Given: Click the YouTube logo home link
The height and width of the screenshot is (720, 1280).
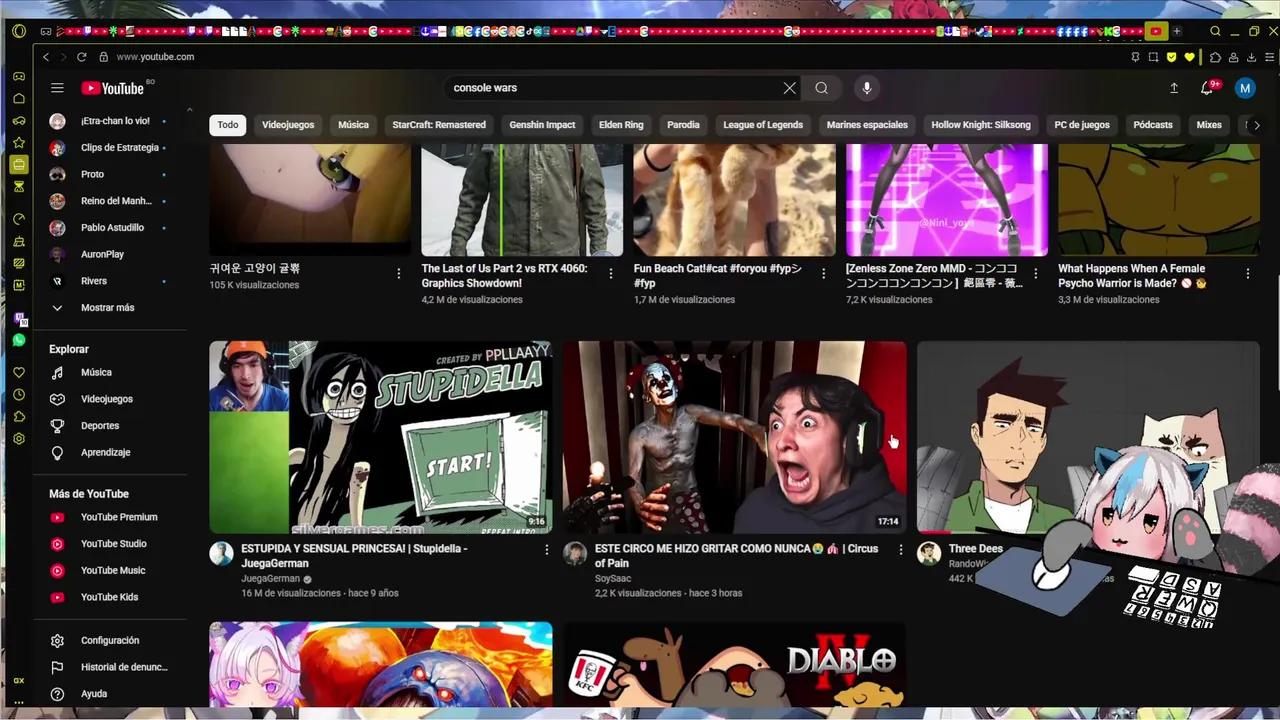Looking at the screenshot, I should click(x=112, y=88).
